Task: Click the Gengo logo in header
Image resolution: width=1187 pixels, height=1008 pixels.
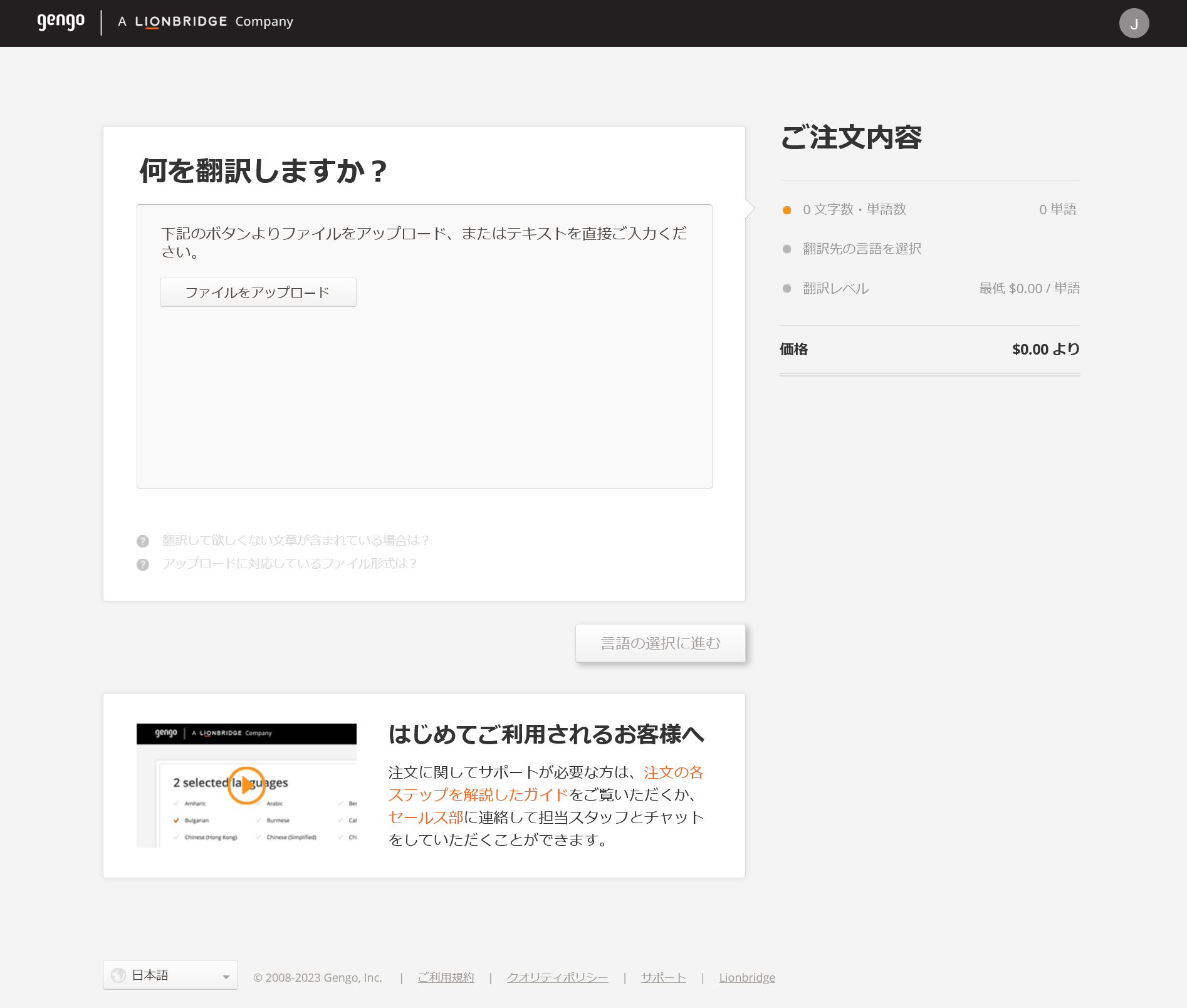Action: 61,22
